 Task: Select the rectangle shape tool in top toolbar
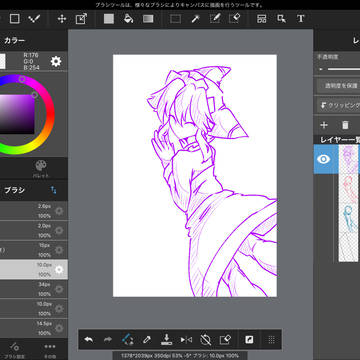pyautogui.click(x=14, y=19)
